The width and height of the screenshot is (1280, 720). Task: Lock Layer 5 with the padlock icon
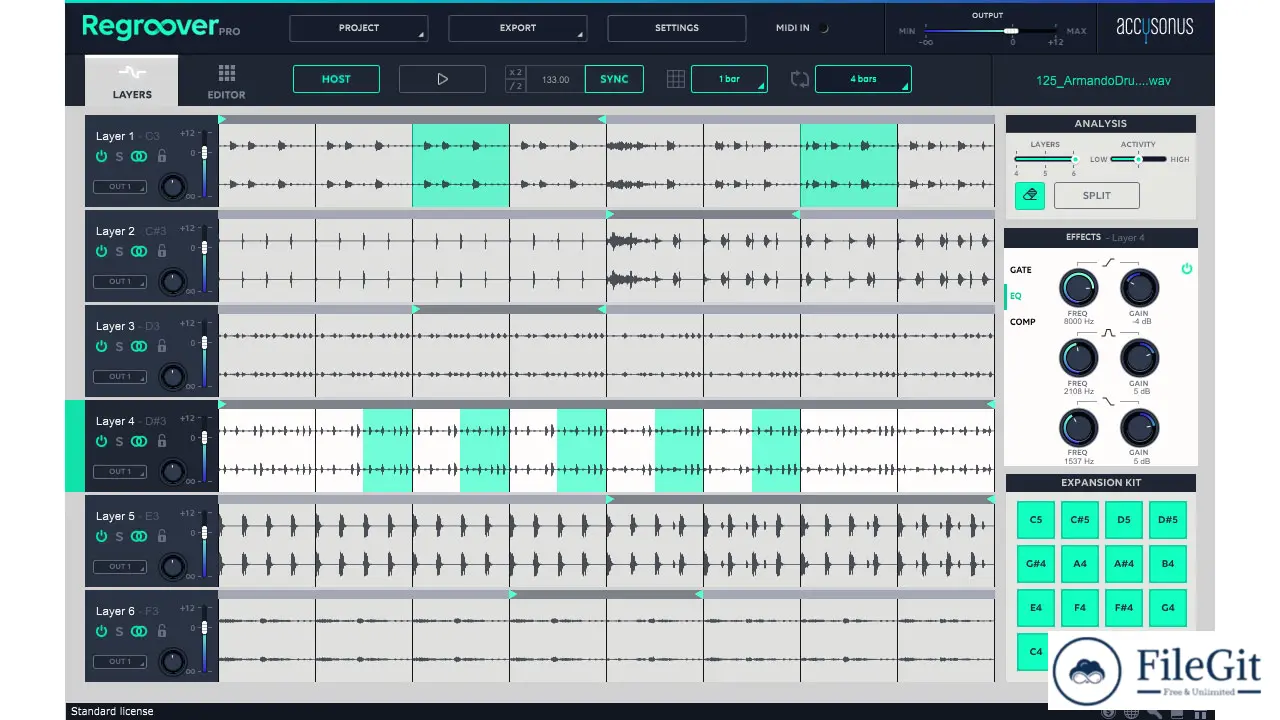(x=161, y=536)
